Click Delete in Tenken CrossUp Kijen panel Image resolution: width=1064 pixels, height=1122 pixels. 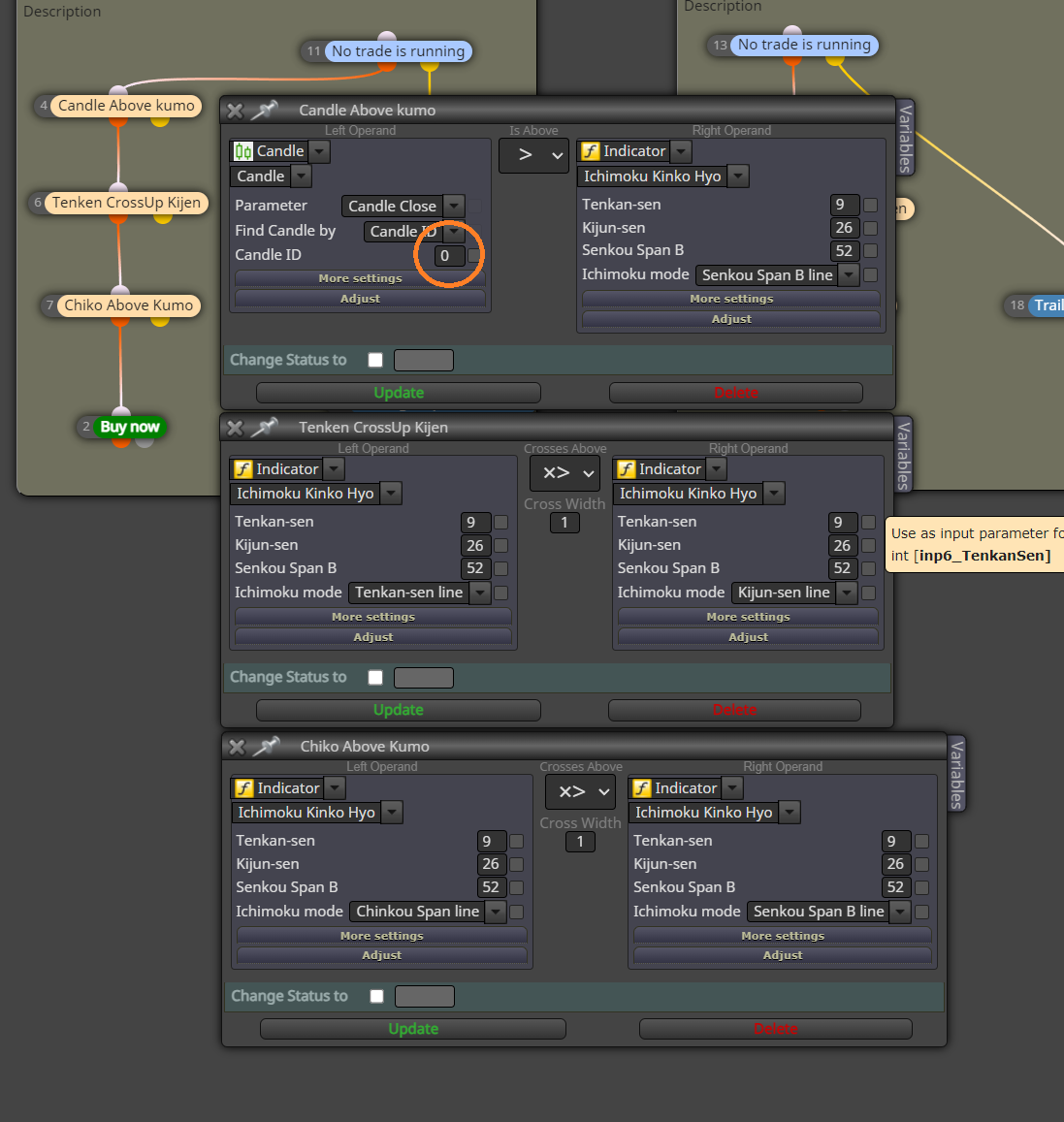click(x=734, y=710)
